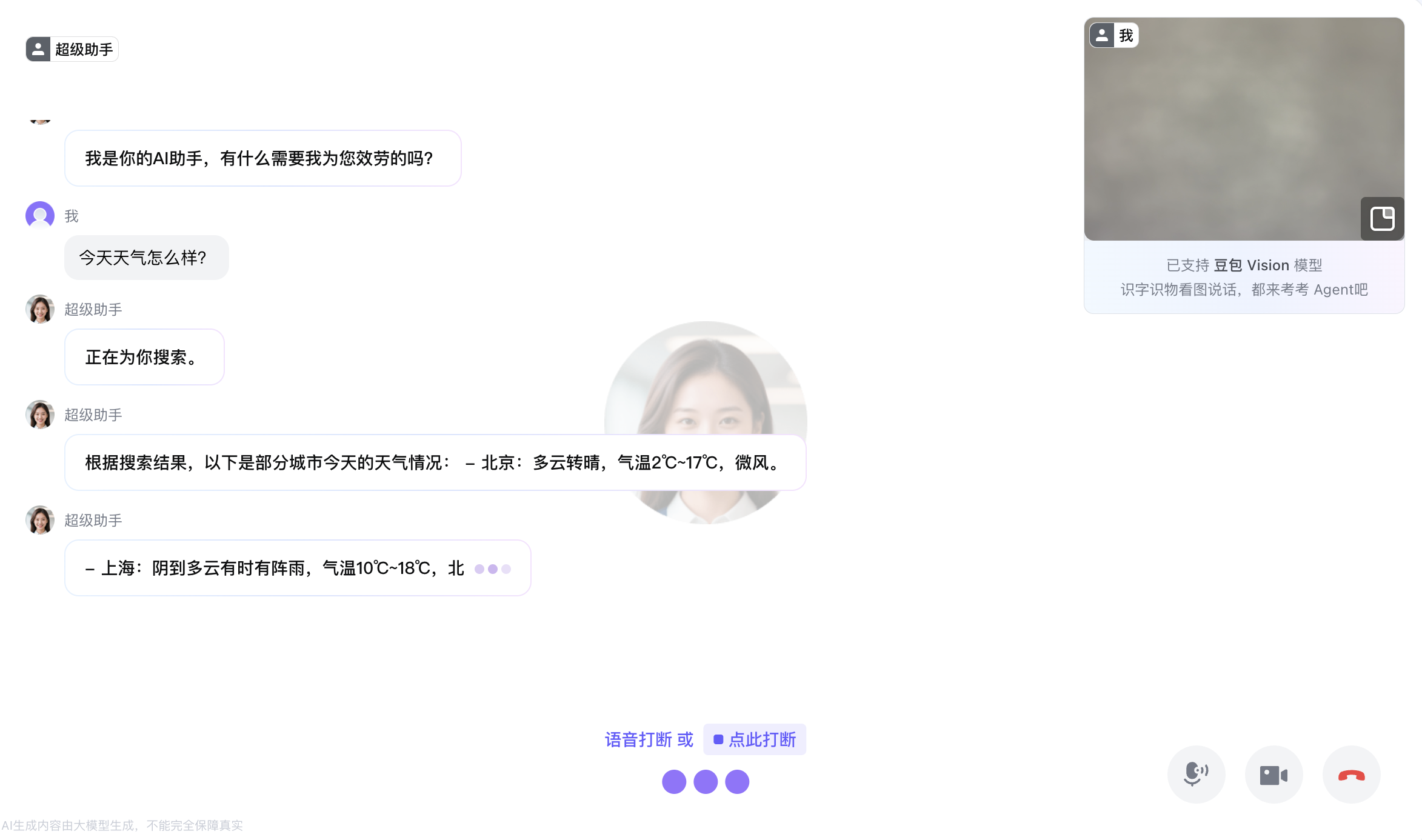Screen dimensions: 1422x840
Task: Toggle the camera video button
Action: pos(1273,775)
